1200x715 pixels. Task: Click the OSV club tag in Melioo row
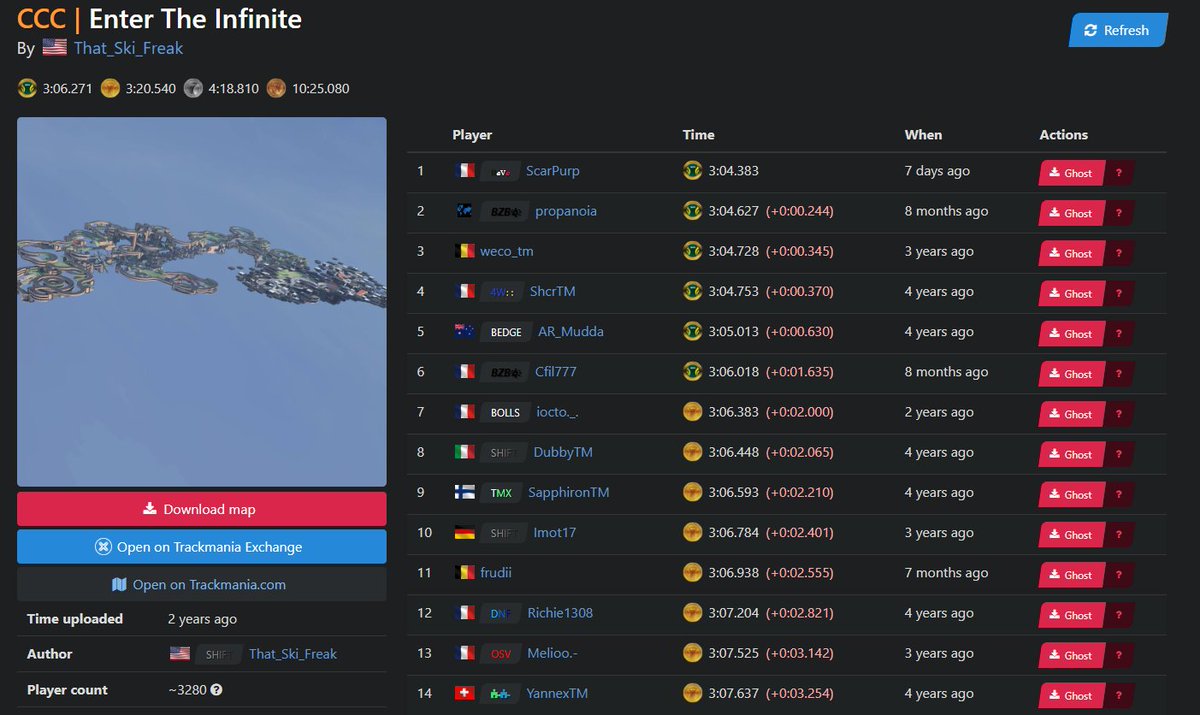[x=500, y=653]
